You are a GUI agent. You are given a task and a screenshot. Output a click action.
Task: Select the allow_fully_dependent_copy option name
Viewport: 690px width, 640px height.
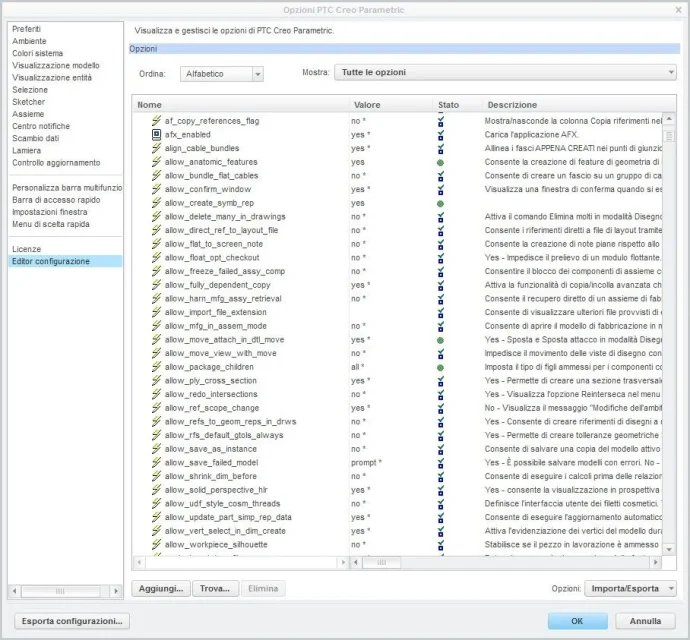tap(217, 285)
